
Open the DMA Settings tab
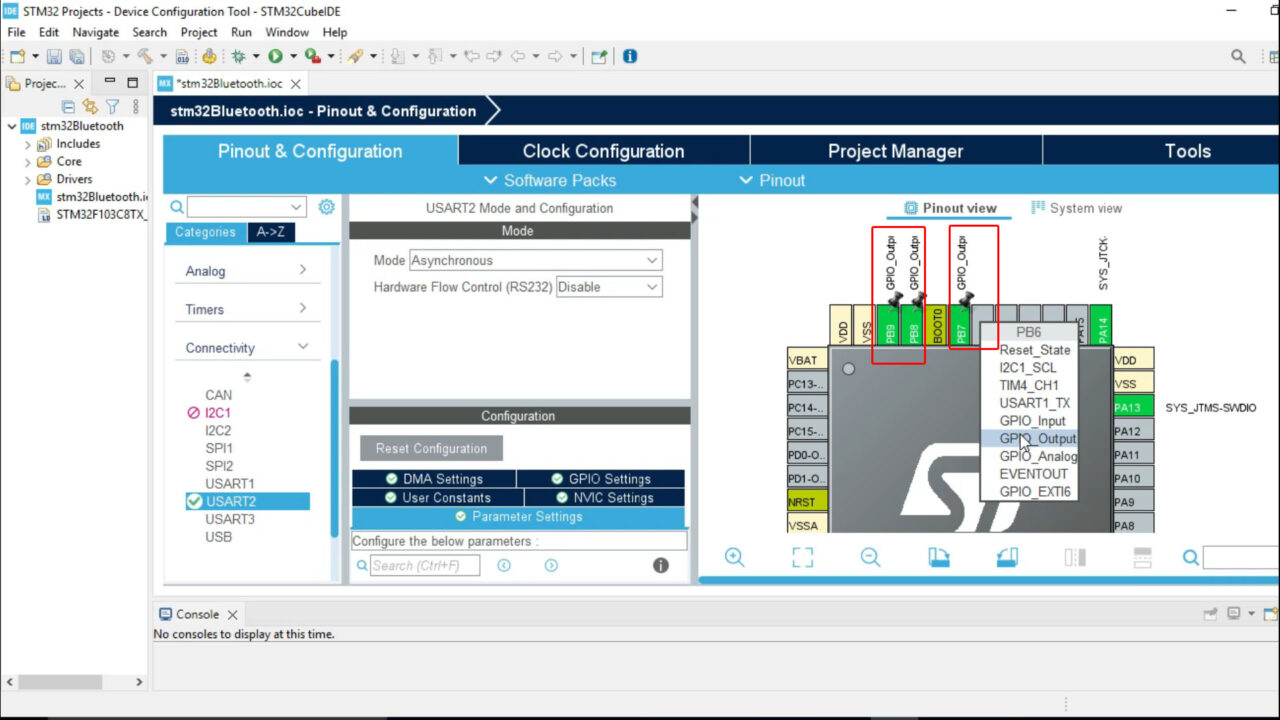[434, 479]
